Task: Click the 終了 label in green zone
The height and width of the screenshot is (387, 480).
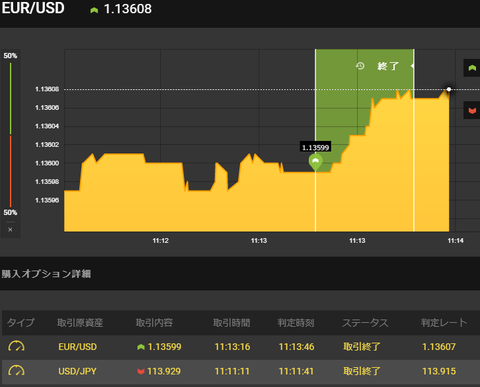Action: (x=388, y=66)
